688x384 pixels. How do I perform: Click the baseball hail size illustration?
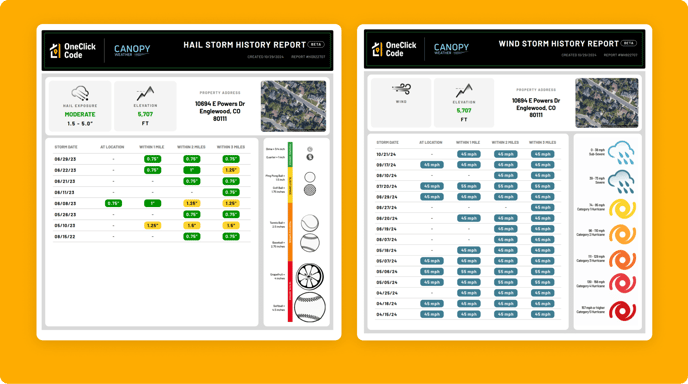point(310,243)
